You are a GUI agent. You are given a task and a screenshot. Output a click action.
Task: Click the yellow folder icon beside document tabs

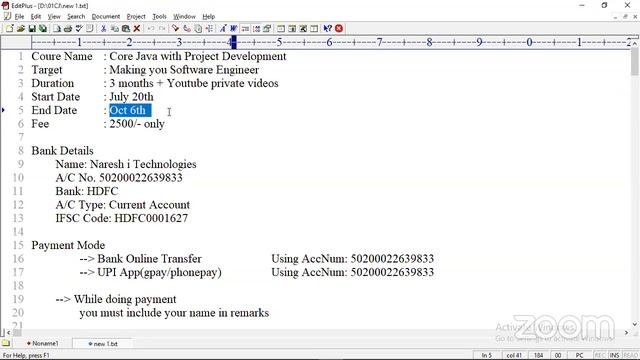pos(6,343)
